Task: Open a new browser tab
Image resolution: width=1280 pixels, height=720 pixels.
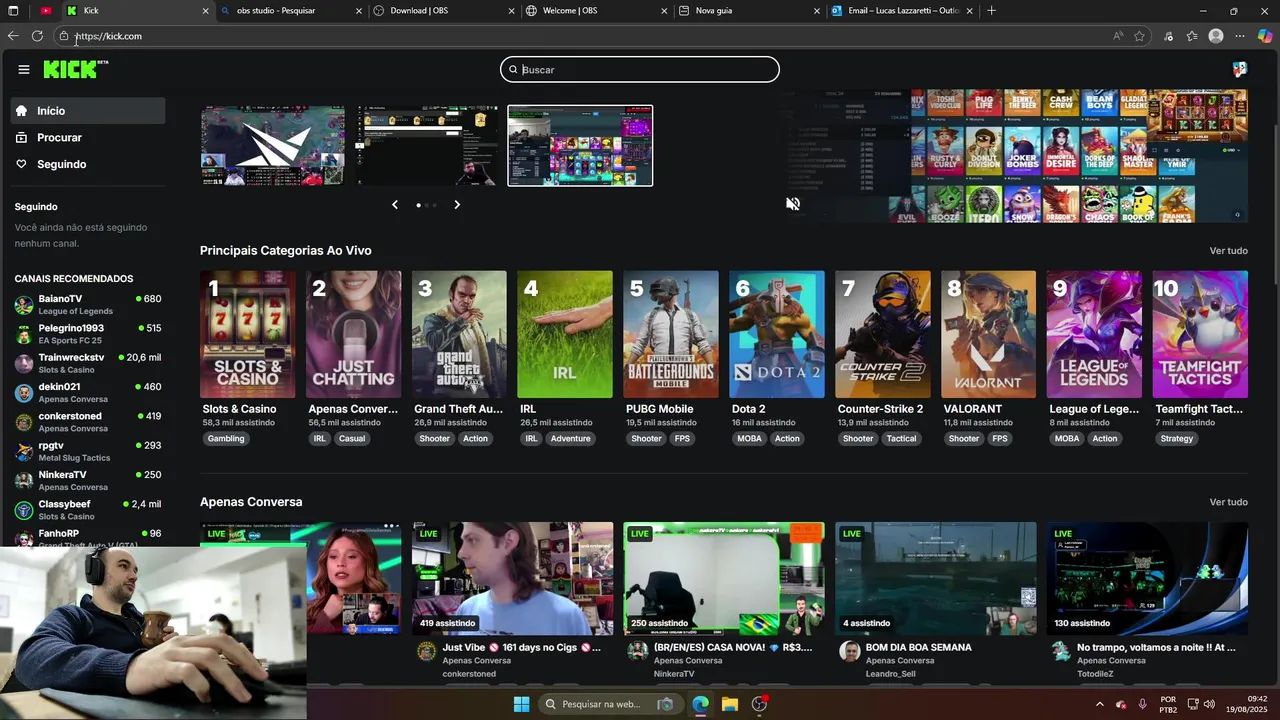Action: (991, 11)
